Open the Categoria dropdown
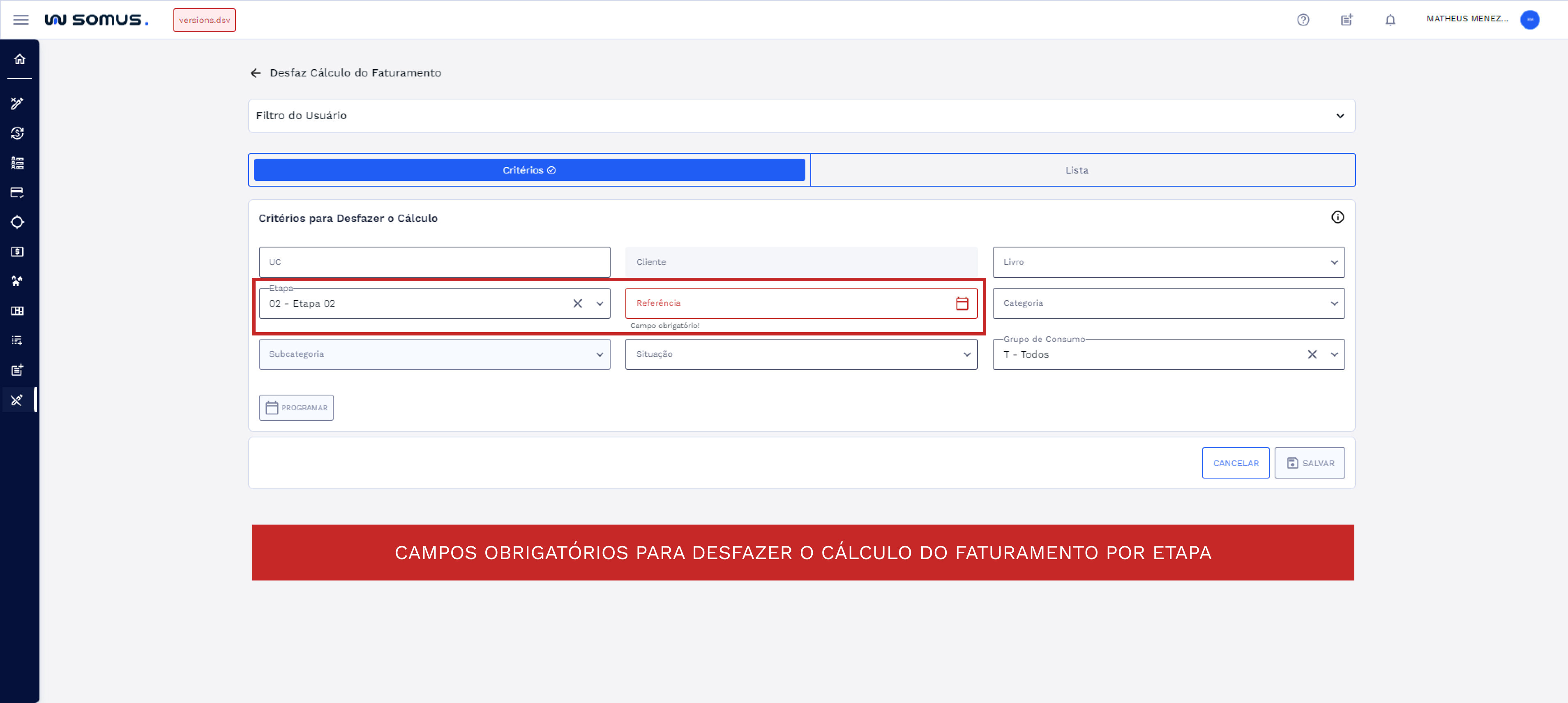The image size is (1568, 703). (1334, 303)
